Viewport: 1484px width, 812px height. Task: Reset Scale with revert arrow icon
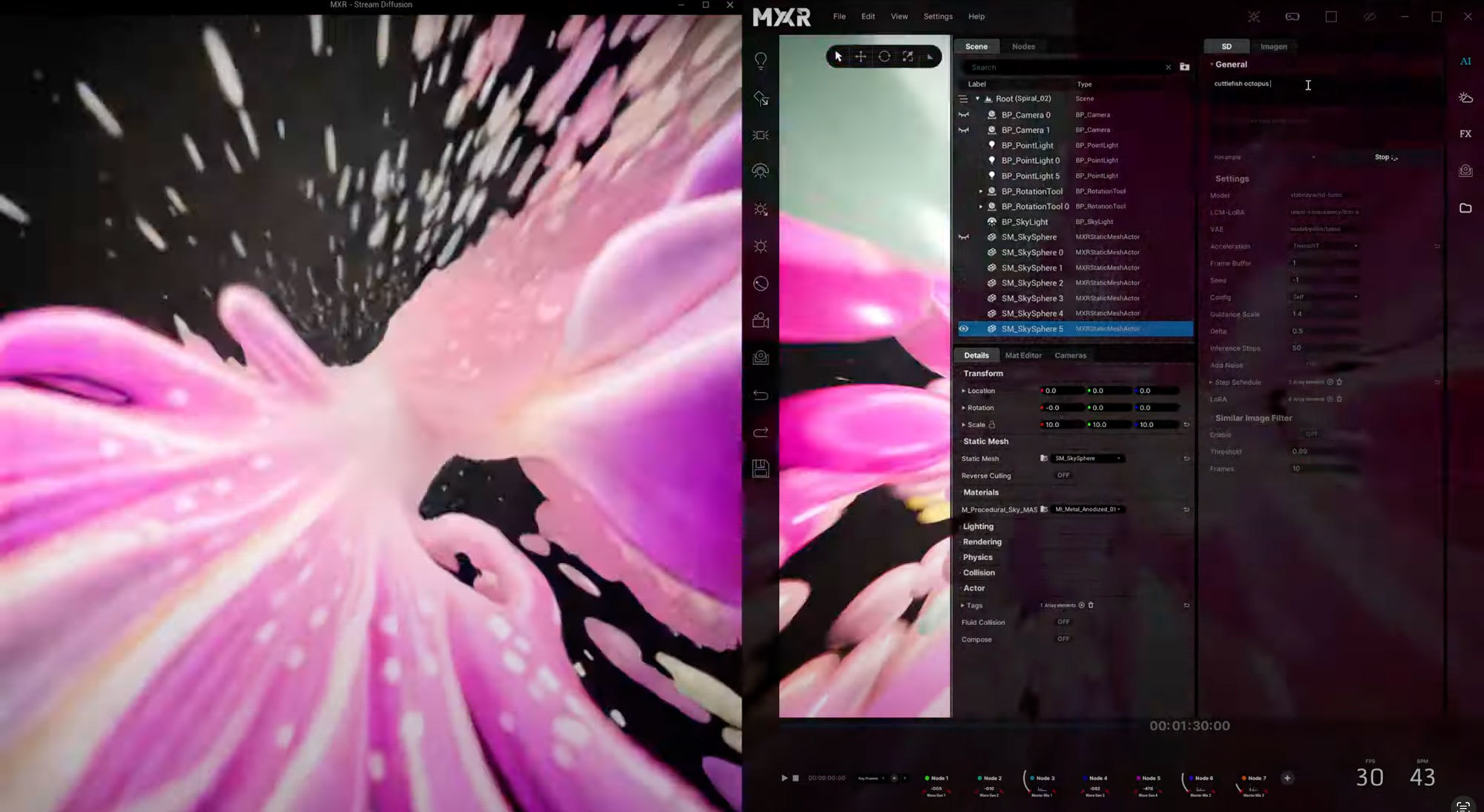pos(1186,425)
